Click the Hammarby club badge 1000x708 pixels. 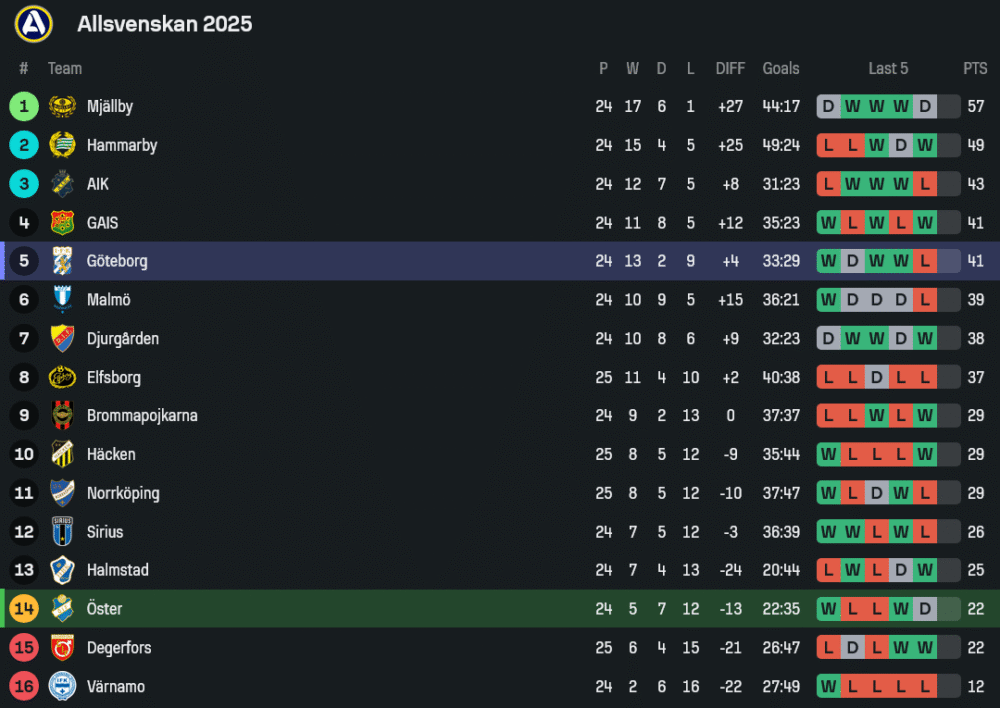62,145
